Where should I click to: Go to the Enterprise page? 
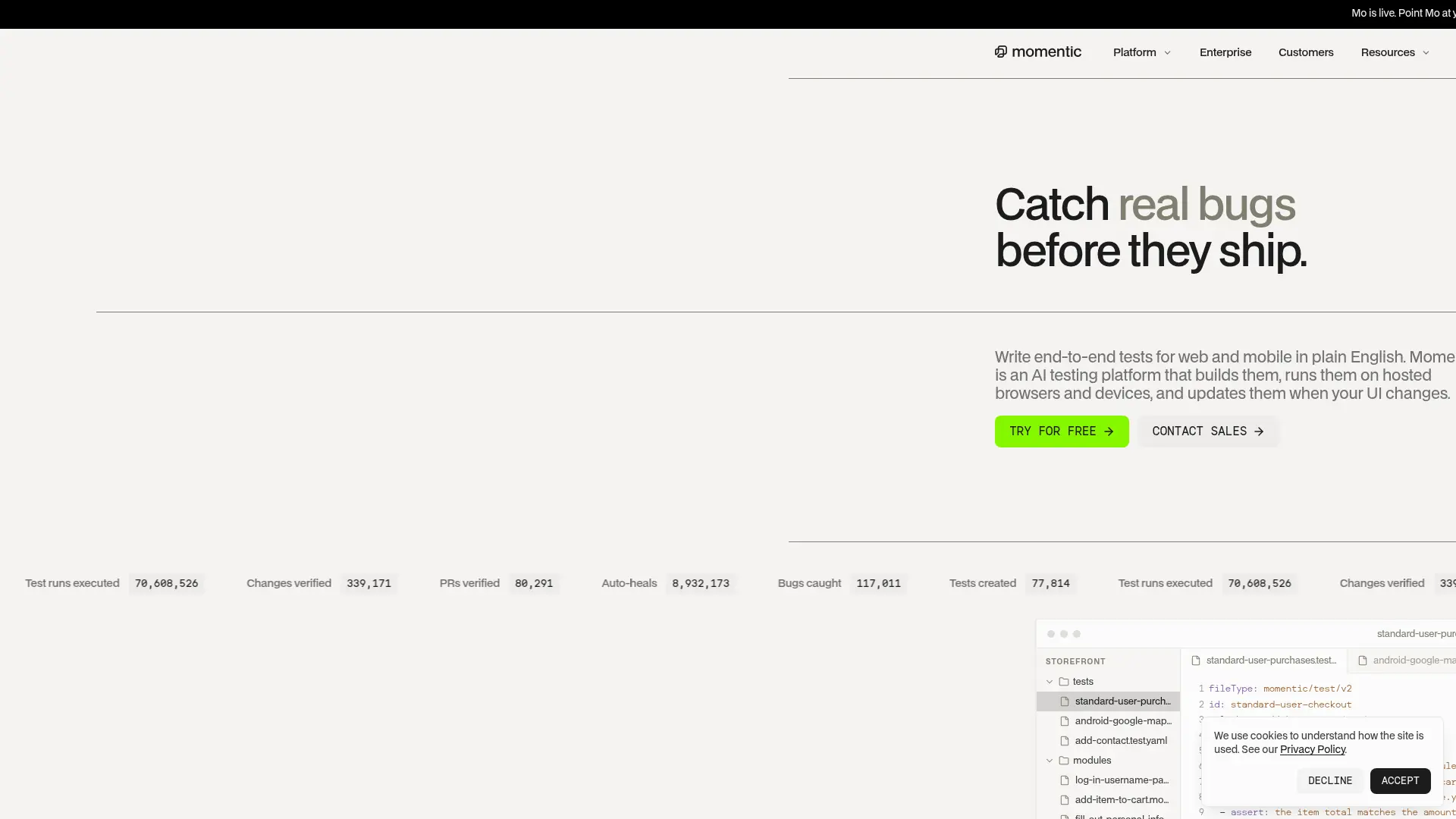pyautogui.click(x=1225, y=52)
